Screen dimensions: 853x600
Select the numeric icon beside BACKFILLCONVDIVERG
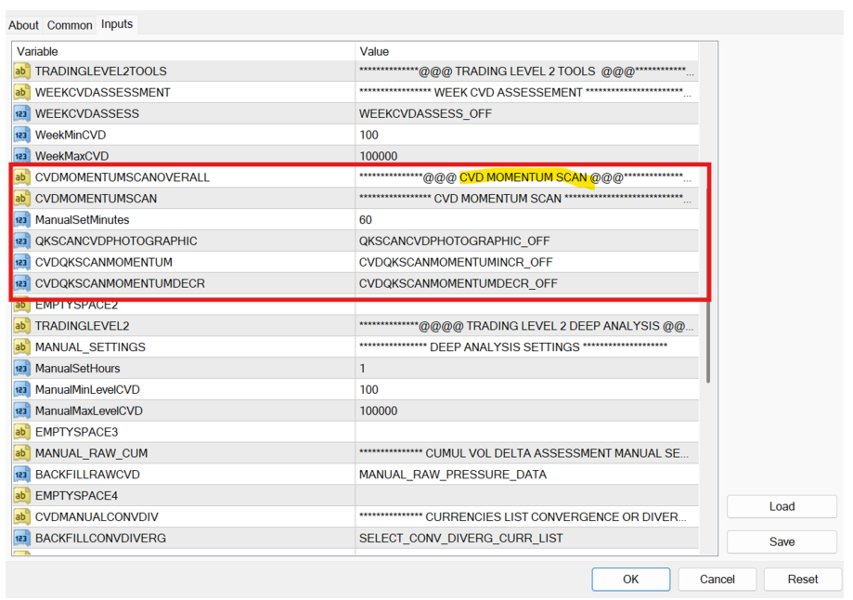click(x=21, y=538)
